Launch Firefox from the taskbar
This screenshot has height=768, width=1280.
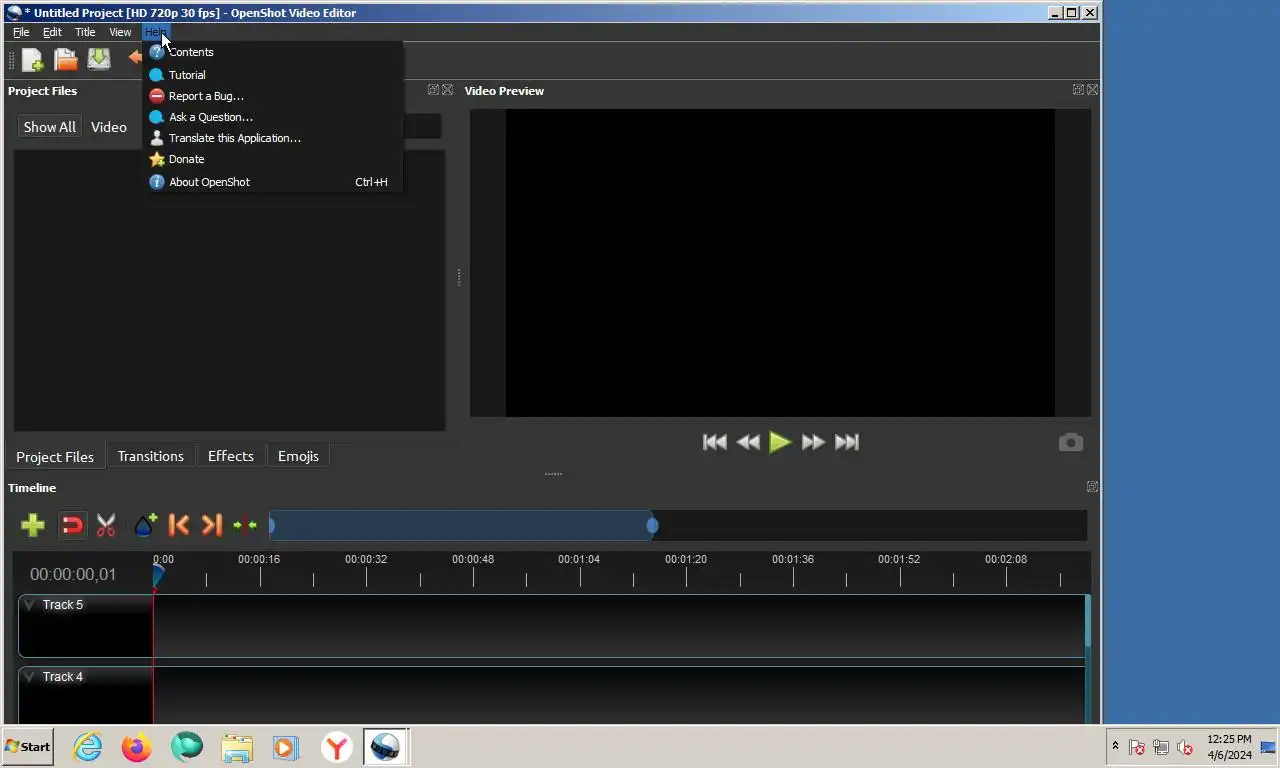pos(137,747)
